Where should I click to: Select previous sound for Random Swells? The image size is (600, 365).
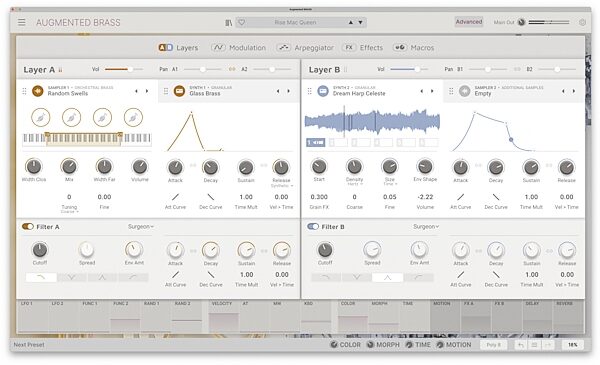pyautogui.click(x=136, y=91)
